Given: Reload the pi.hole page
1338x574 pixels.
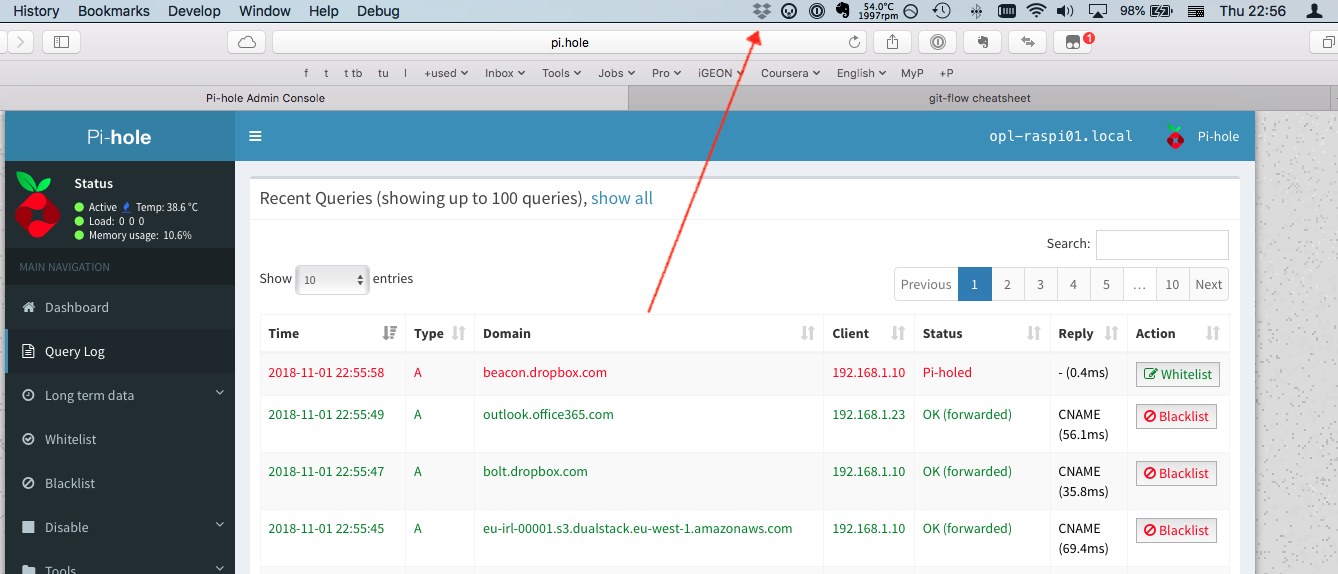Looking at the screenshot, I should click(x=854, y=42).
